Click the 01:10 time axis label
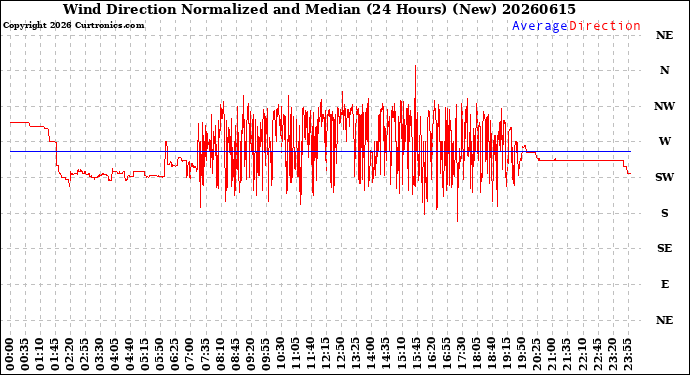The image size is (690, 375). click(x=40, y=355)
